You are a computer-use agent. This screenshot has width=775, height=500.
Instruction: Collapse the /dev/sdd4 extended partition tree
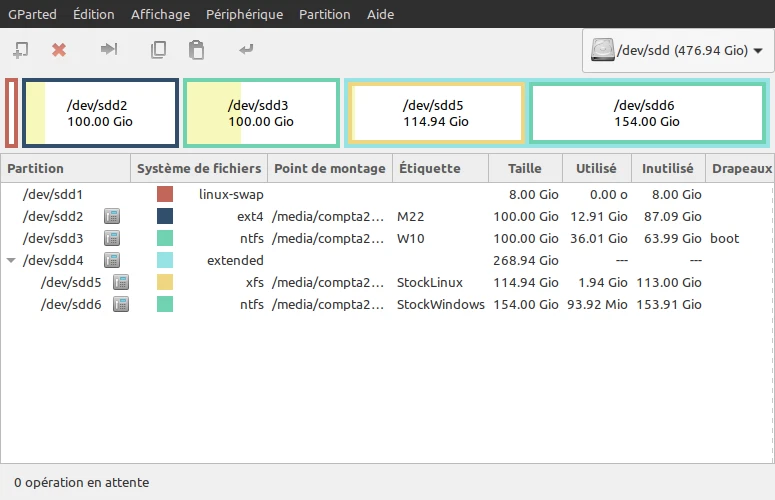(x=11, y=260)
